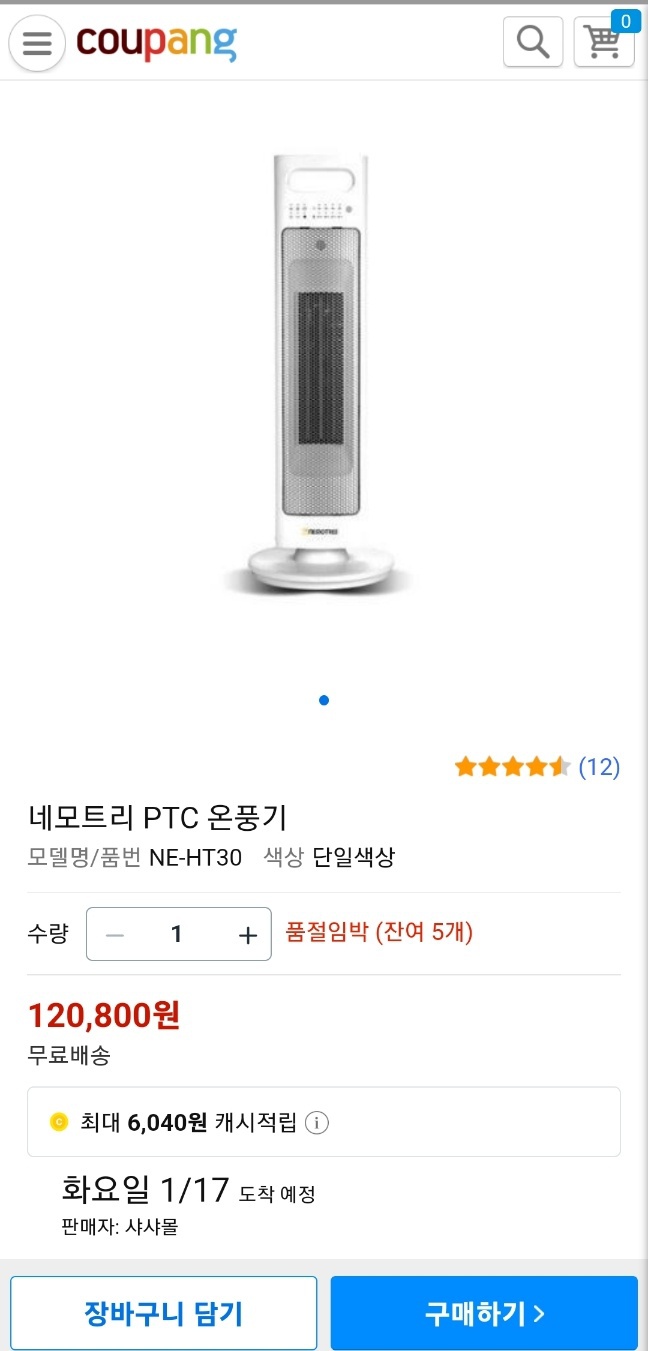This screenshot has width=648, height=1351.
Task: Decrease quantity with the minus stepper
Action: [x=114, y=933]
